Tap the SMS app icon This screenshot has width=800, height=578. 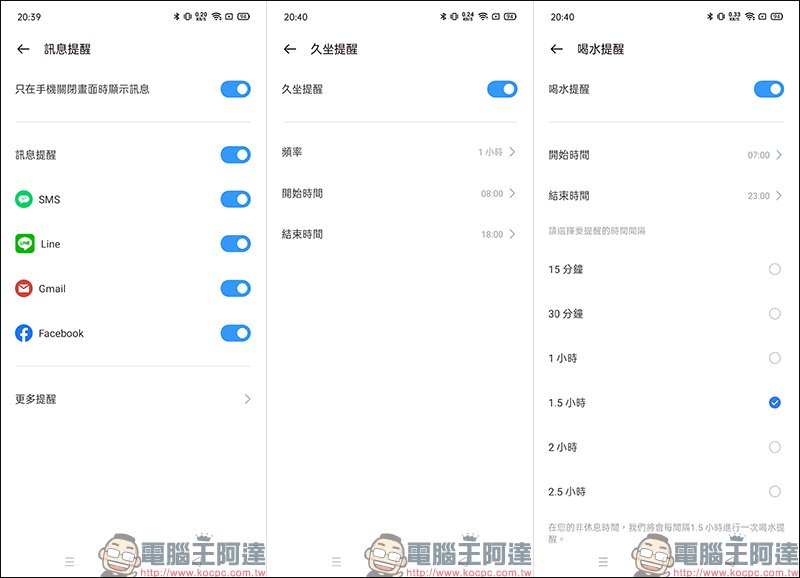(x=24, y=199)
